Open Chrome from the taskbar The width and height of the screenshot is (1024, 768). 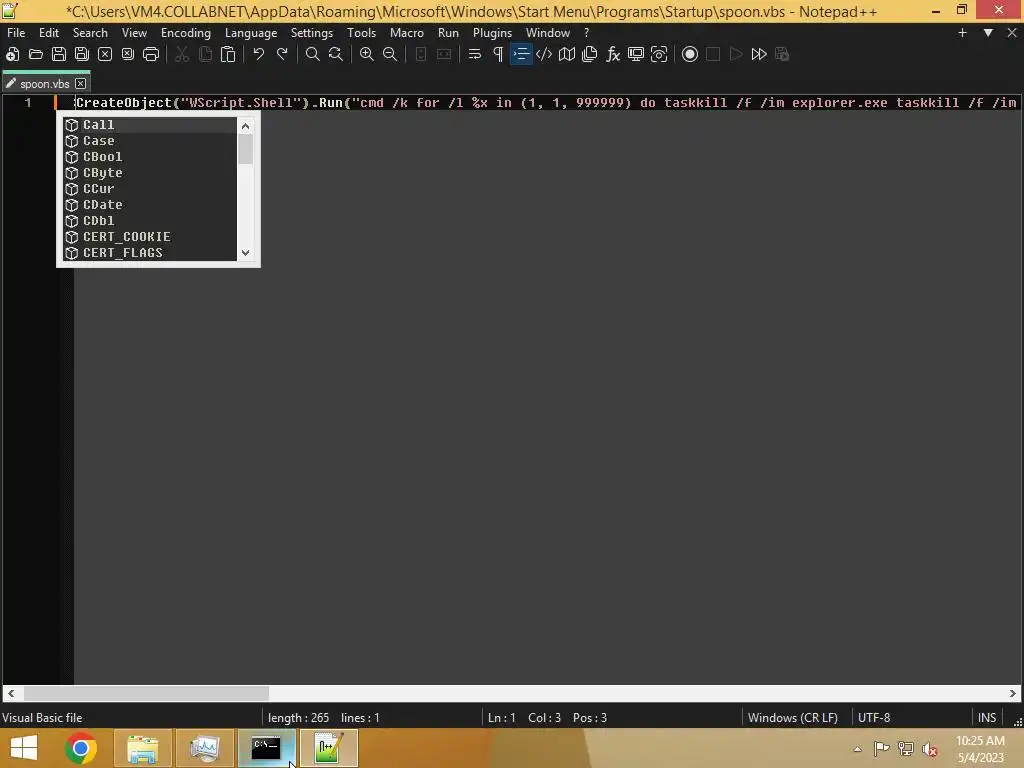click(x=81, y=748)
